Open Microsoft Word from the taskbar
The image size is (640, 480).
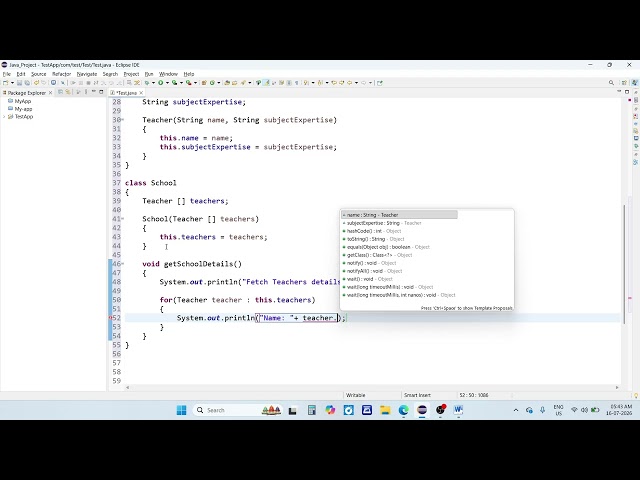[x=458, y=410]
